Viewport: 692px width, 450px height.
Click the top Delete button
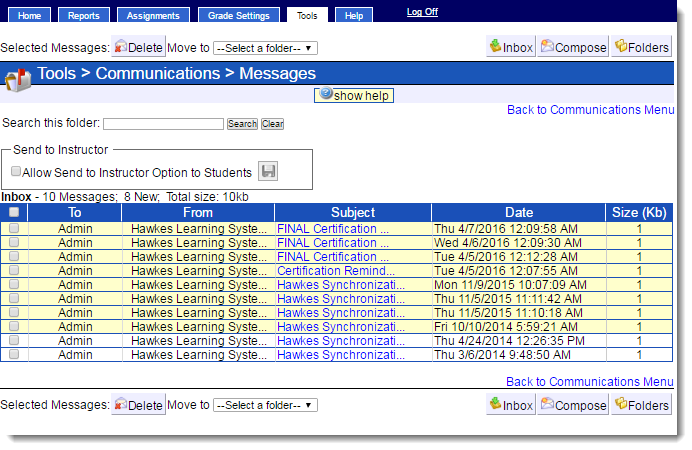(x=139, y=47)
